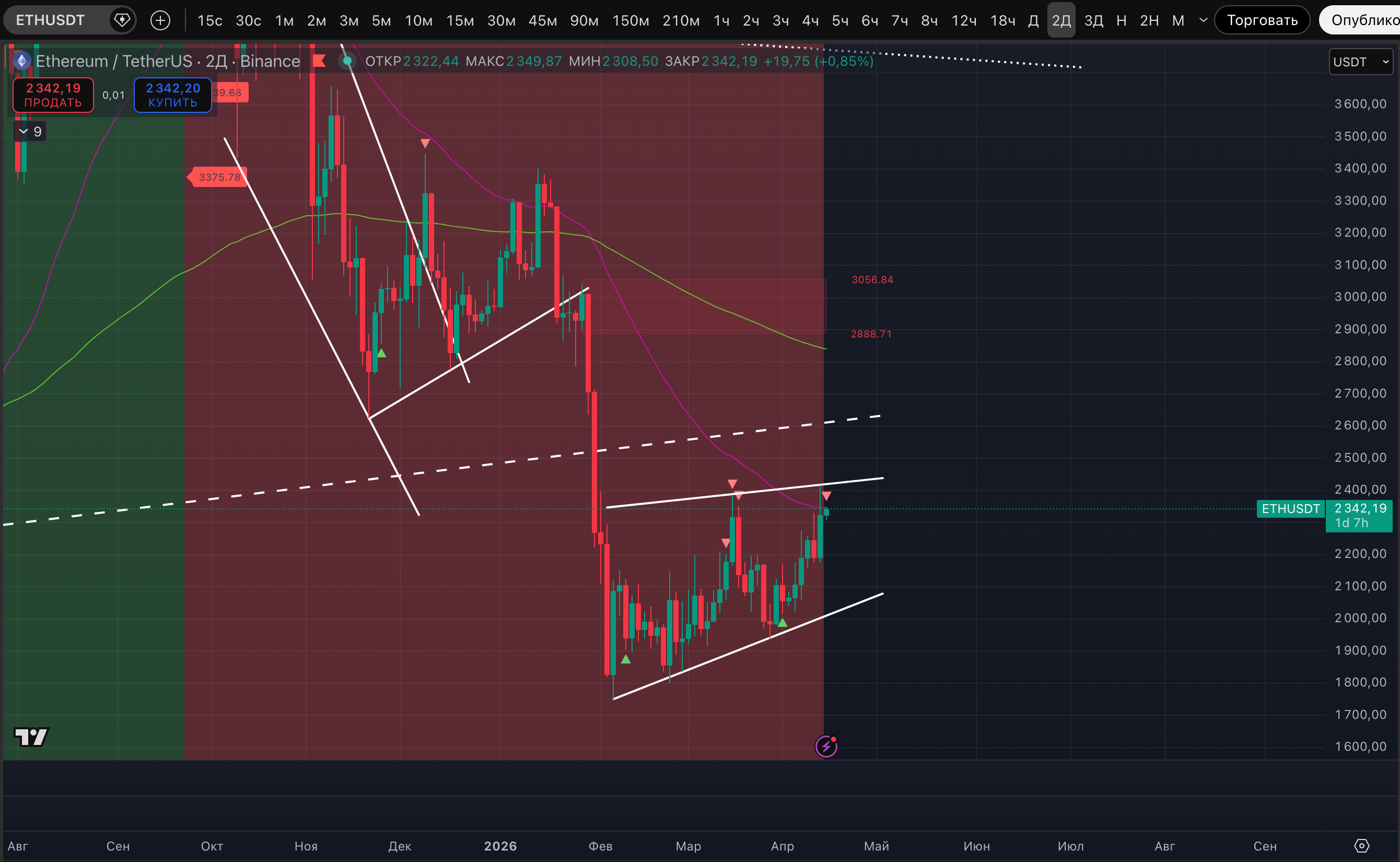This screenshot has height=862, width=1400.
Task: Select the Д daily timeframe tab
Action: click(x=1033, y=20)
